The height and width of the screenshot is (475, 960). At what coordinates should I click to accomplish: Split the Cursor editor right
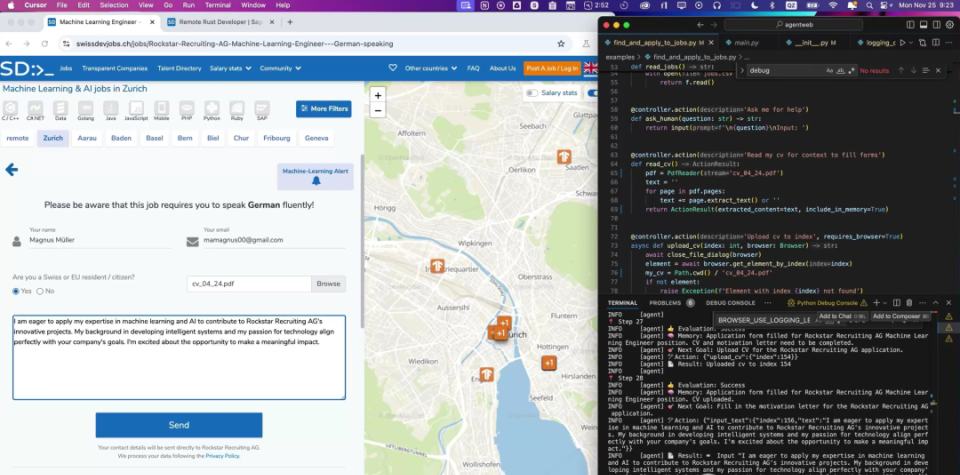936,42
